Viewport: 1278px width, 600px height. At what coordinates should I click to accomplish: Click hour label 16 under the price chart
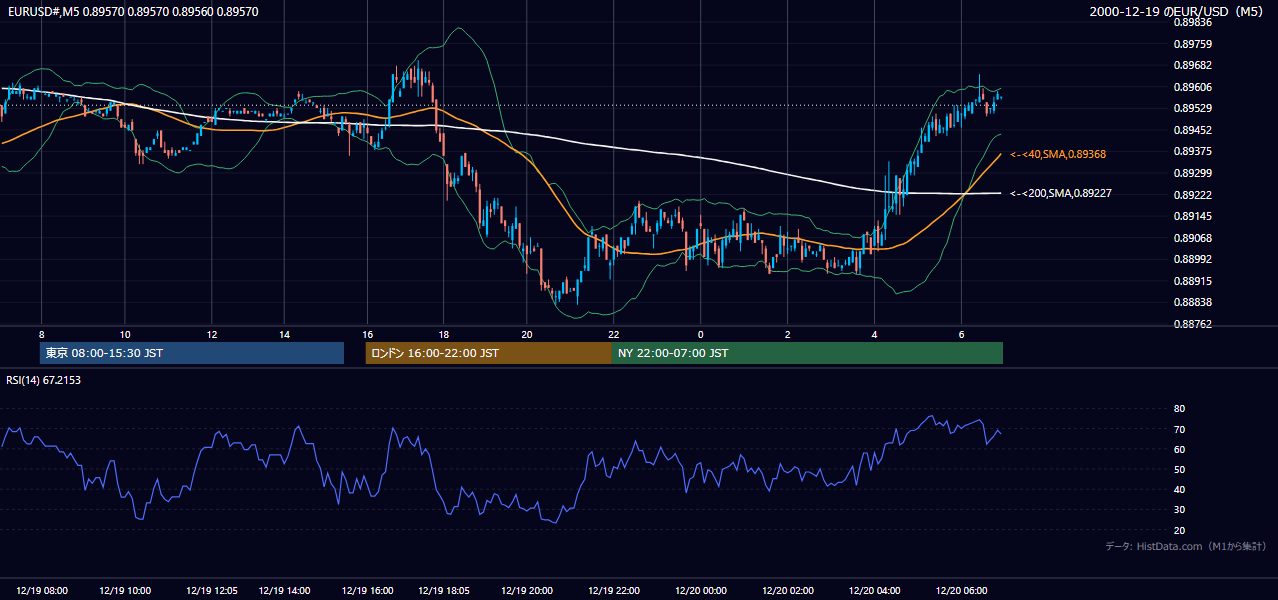368,334
